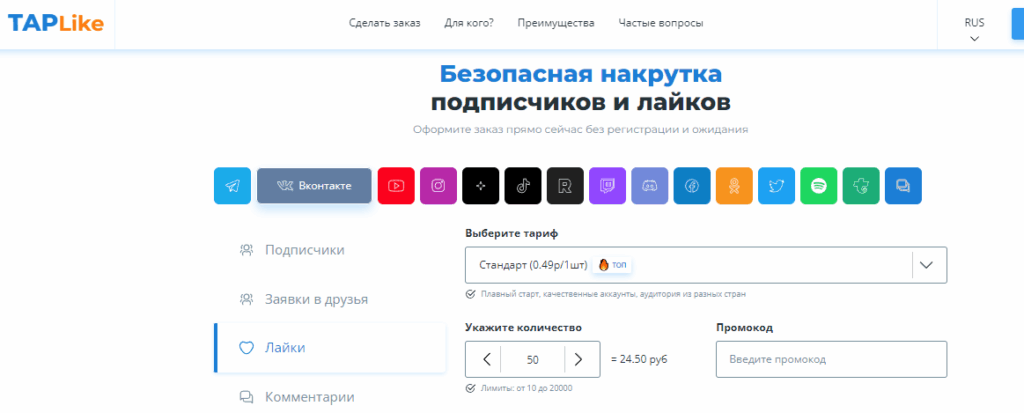The image size is (1024, 413).
Task: Select the Rutube R icon
Action: pyautogui.click(x=565, y=186)
